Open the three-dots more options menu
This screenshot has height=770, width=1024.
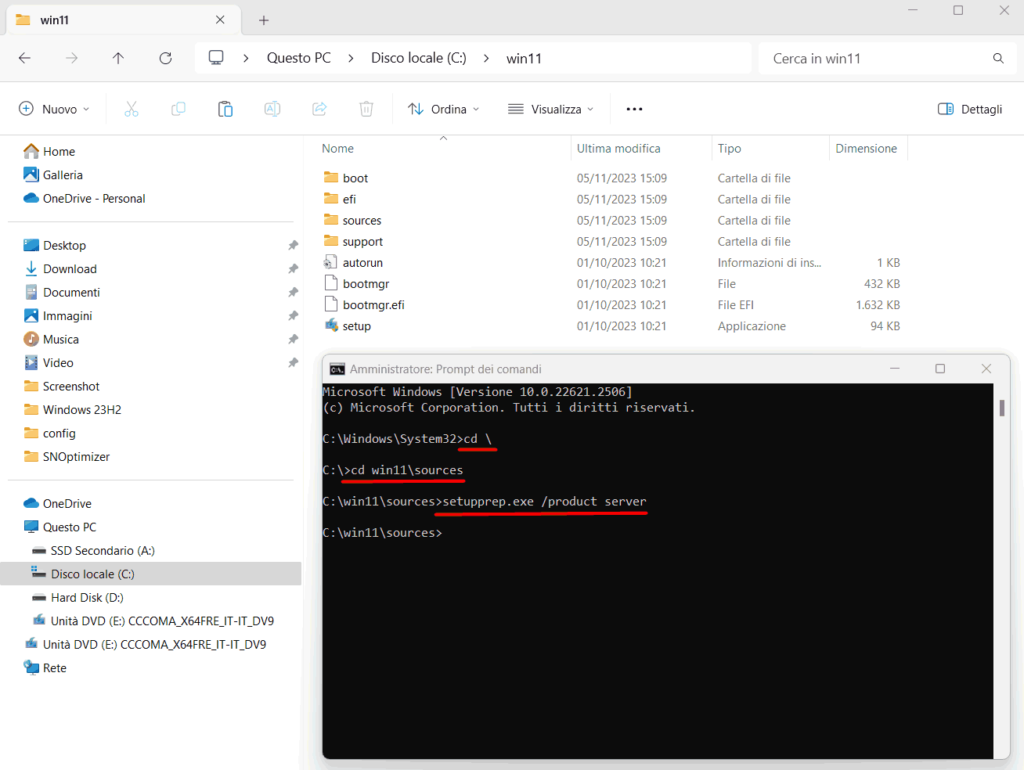pyautogui.click(x=634, y=109)
